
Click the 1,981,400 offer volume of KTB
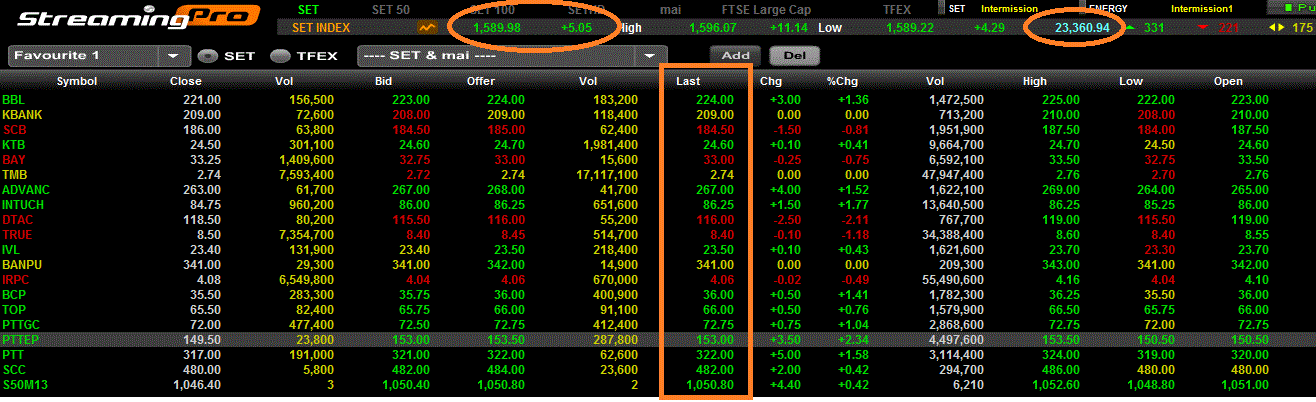coord(610,145)
